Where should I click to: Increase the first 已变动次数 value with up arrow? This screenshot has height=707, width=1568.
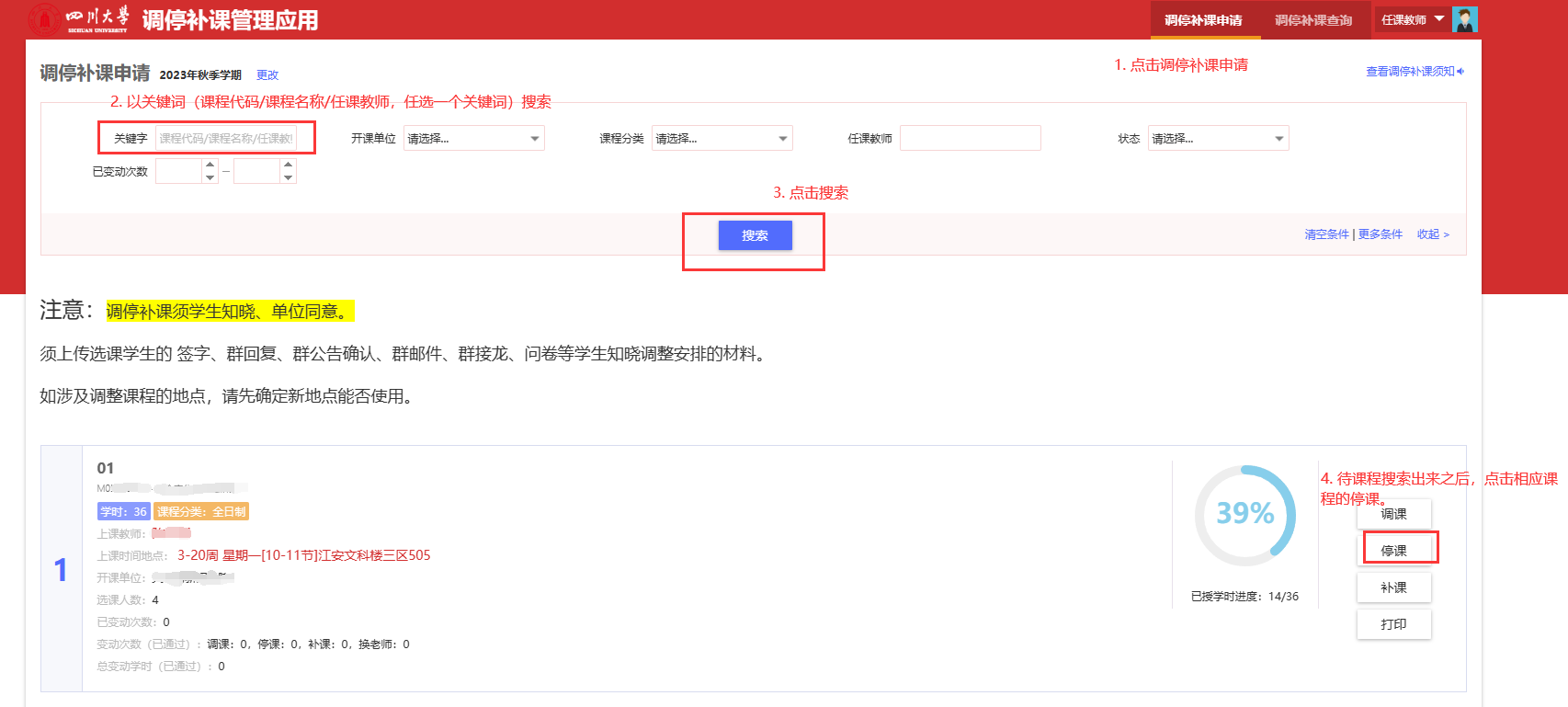(210, 165)
